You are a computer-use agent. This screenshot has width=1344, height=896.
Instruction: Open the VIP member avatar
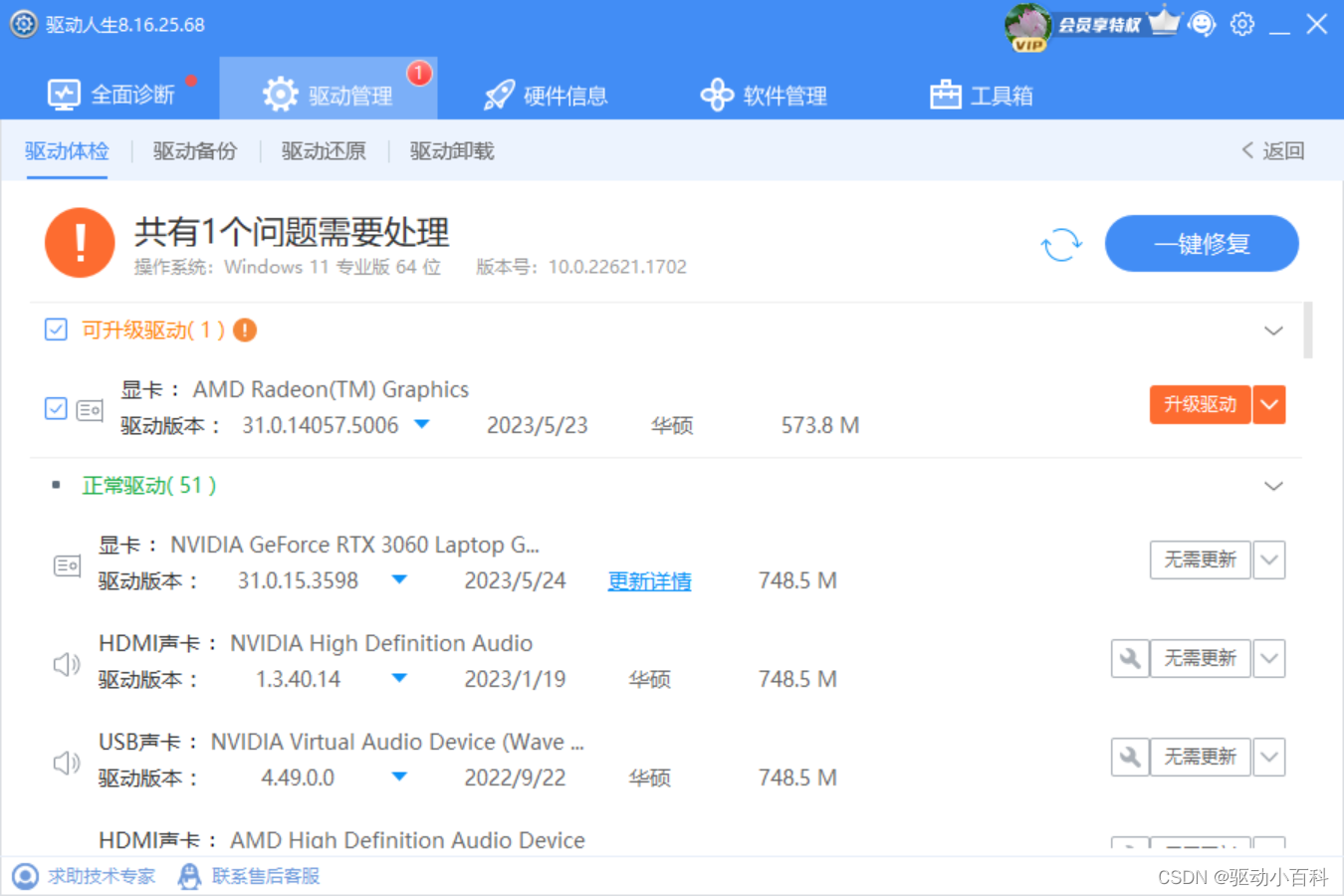(x=1027, y=26)
